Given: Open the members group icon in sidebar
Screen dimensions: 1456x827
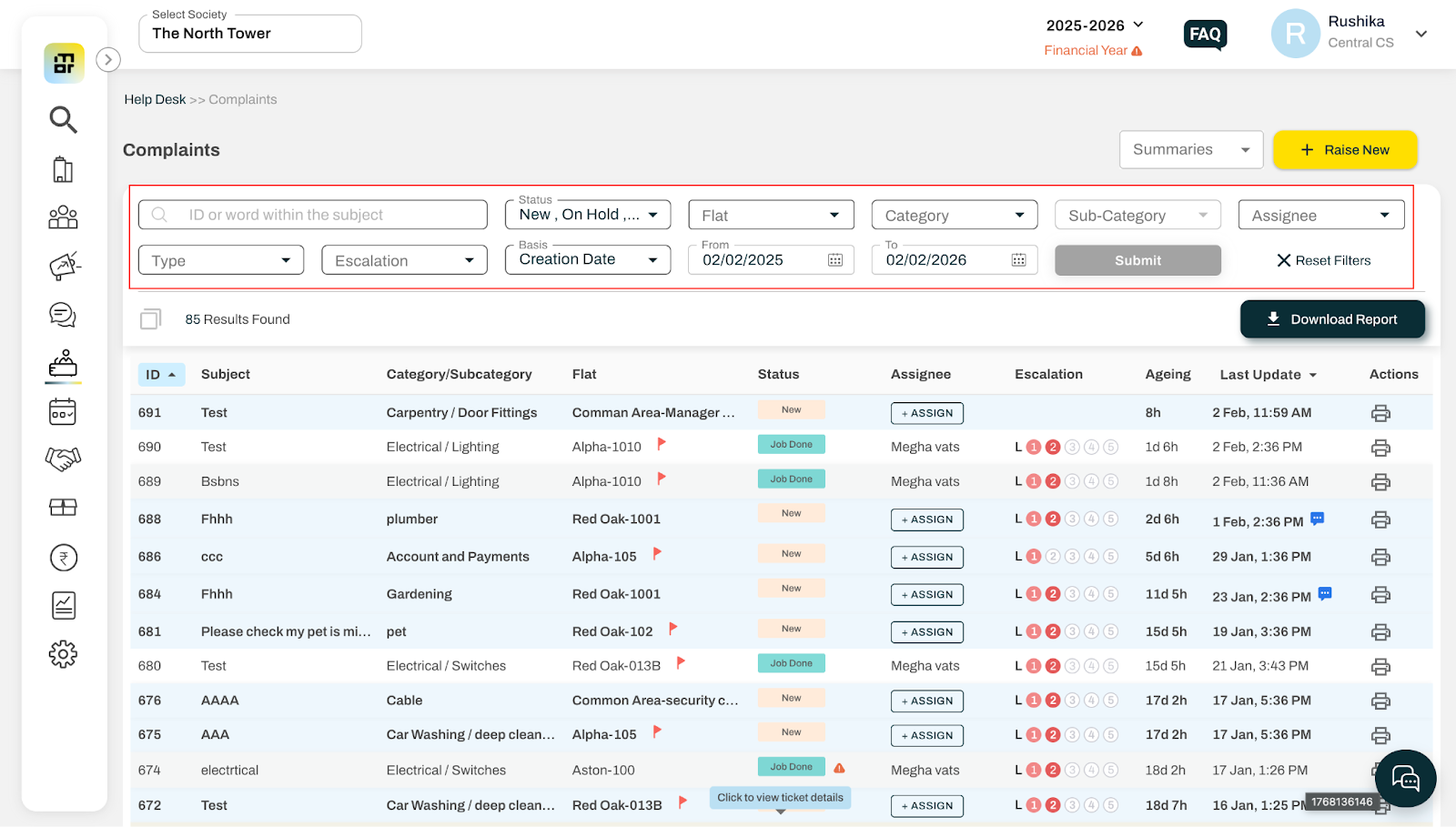Looking at the screenshot, I should [63, 217].
